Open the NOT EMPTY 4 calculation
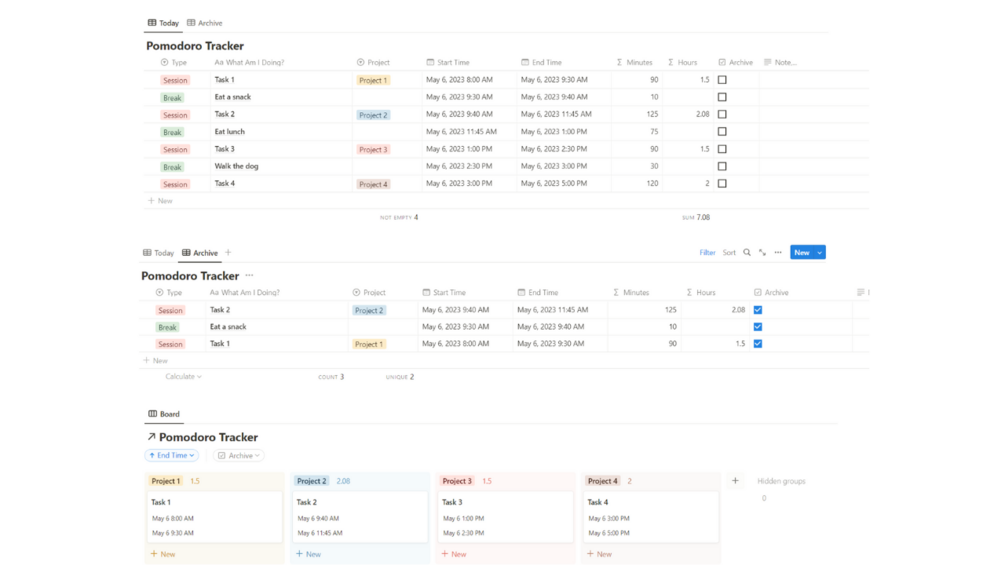The width and height of the screenshot is (1005, 565). [399, 217]
